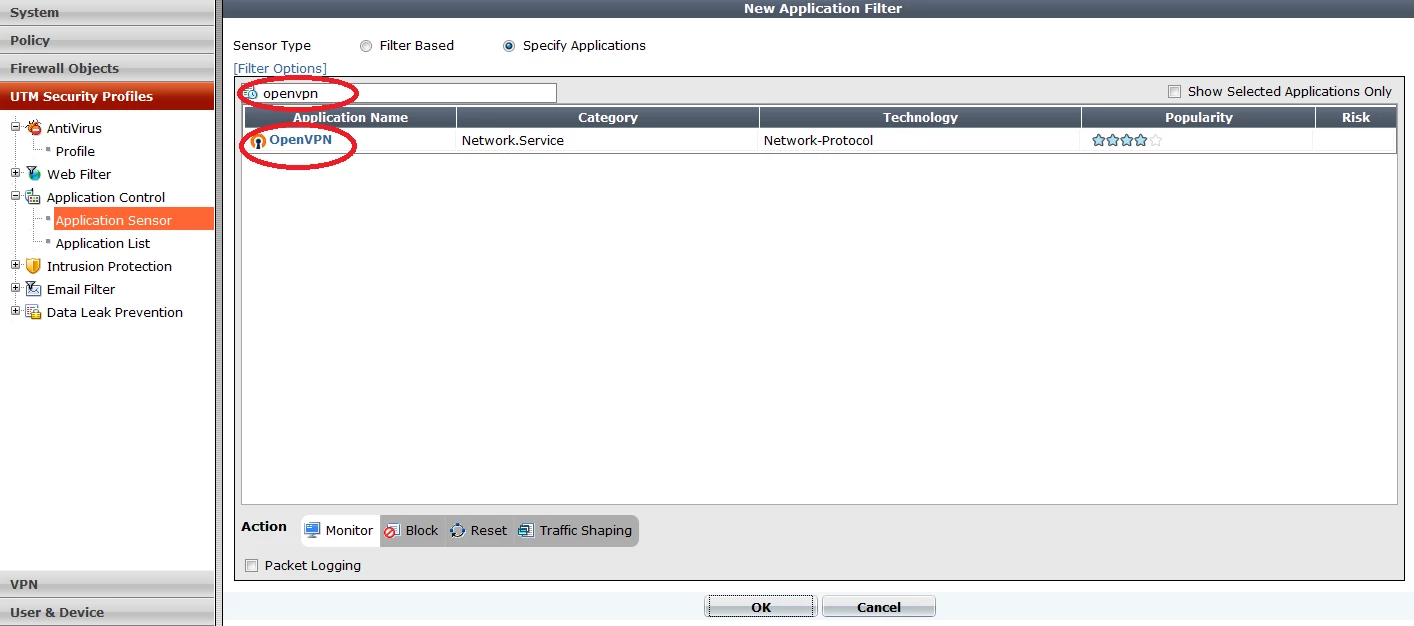Click the Monitor action screen icon
Image resolution: width=1414 pixels, height=626 pixels.
tap(312, 530)
